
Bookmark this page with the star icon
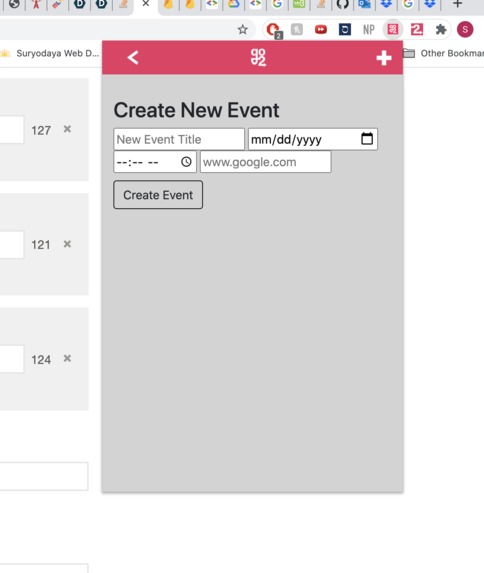pyautogui.click(x=243, y=30)
